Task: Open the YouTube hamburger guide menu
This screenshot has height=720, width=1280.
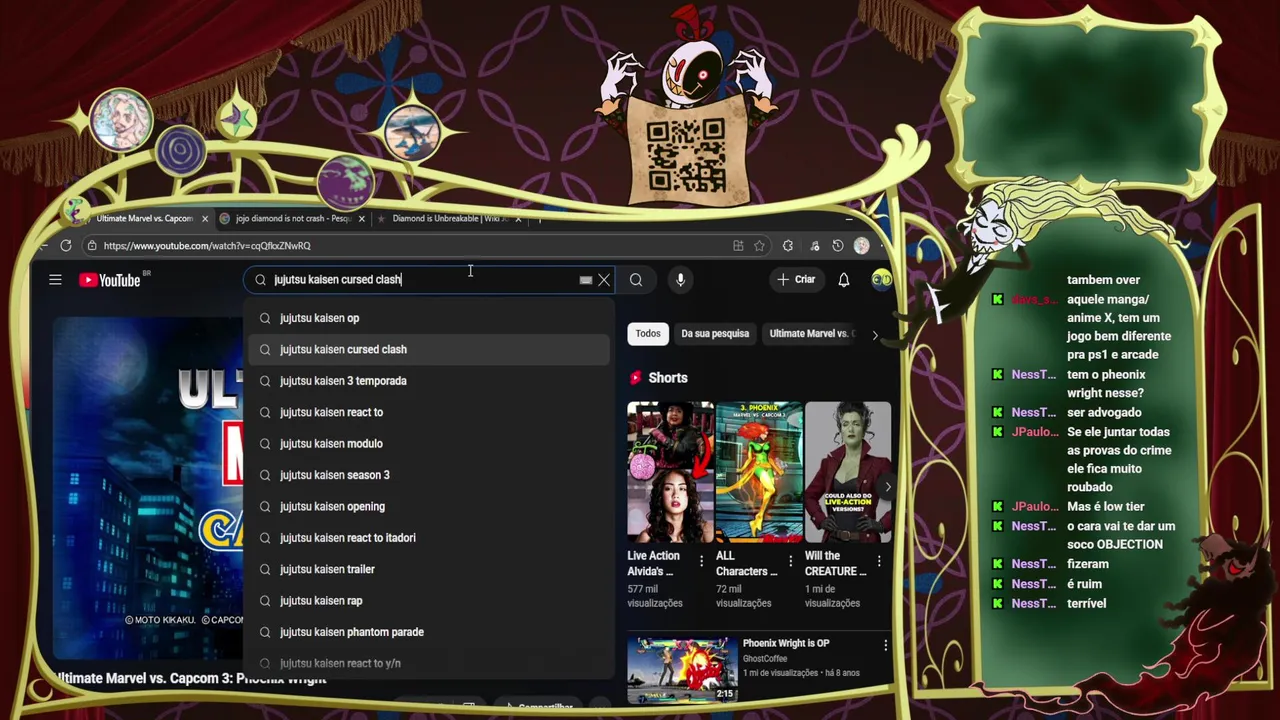Action: (55, 280)
